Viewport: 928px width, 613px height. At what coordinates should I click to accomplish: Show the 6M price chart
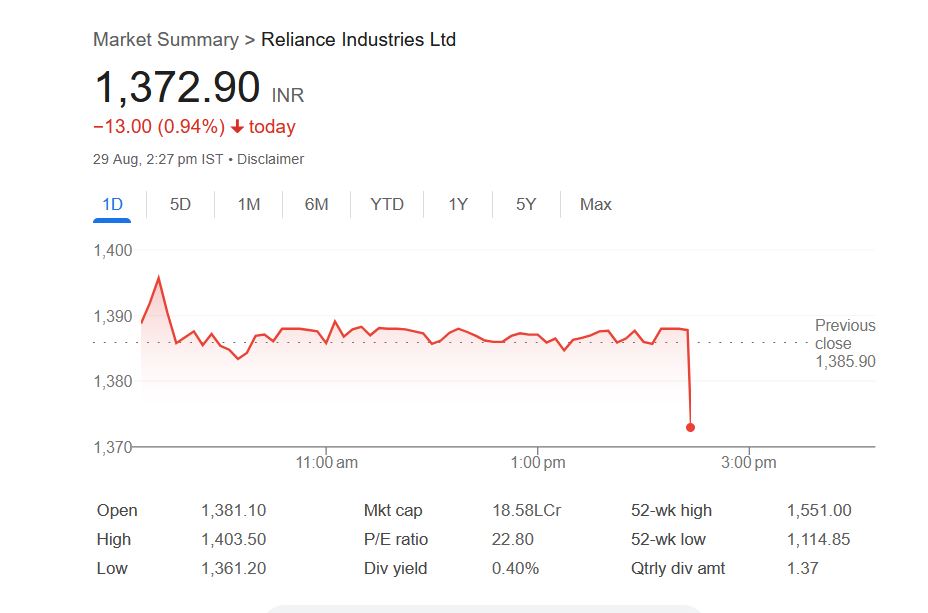coord(316,204)
